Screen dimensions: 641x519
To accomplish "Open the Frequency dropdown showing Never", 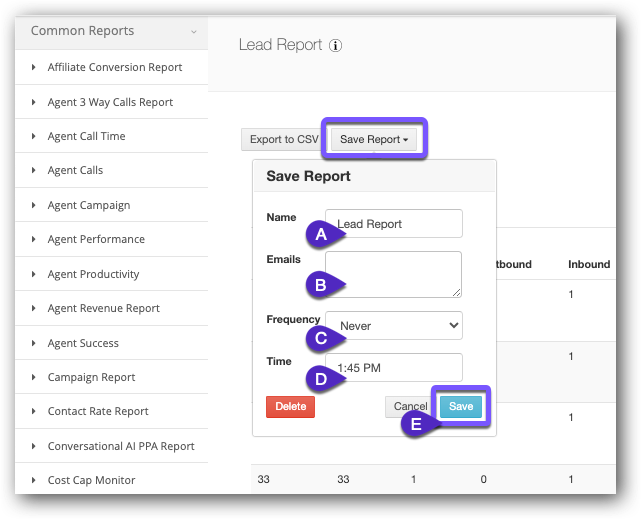I will (x=394, y=325).
